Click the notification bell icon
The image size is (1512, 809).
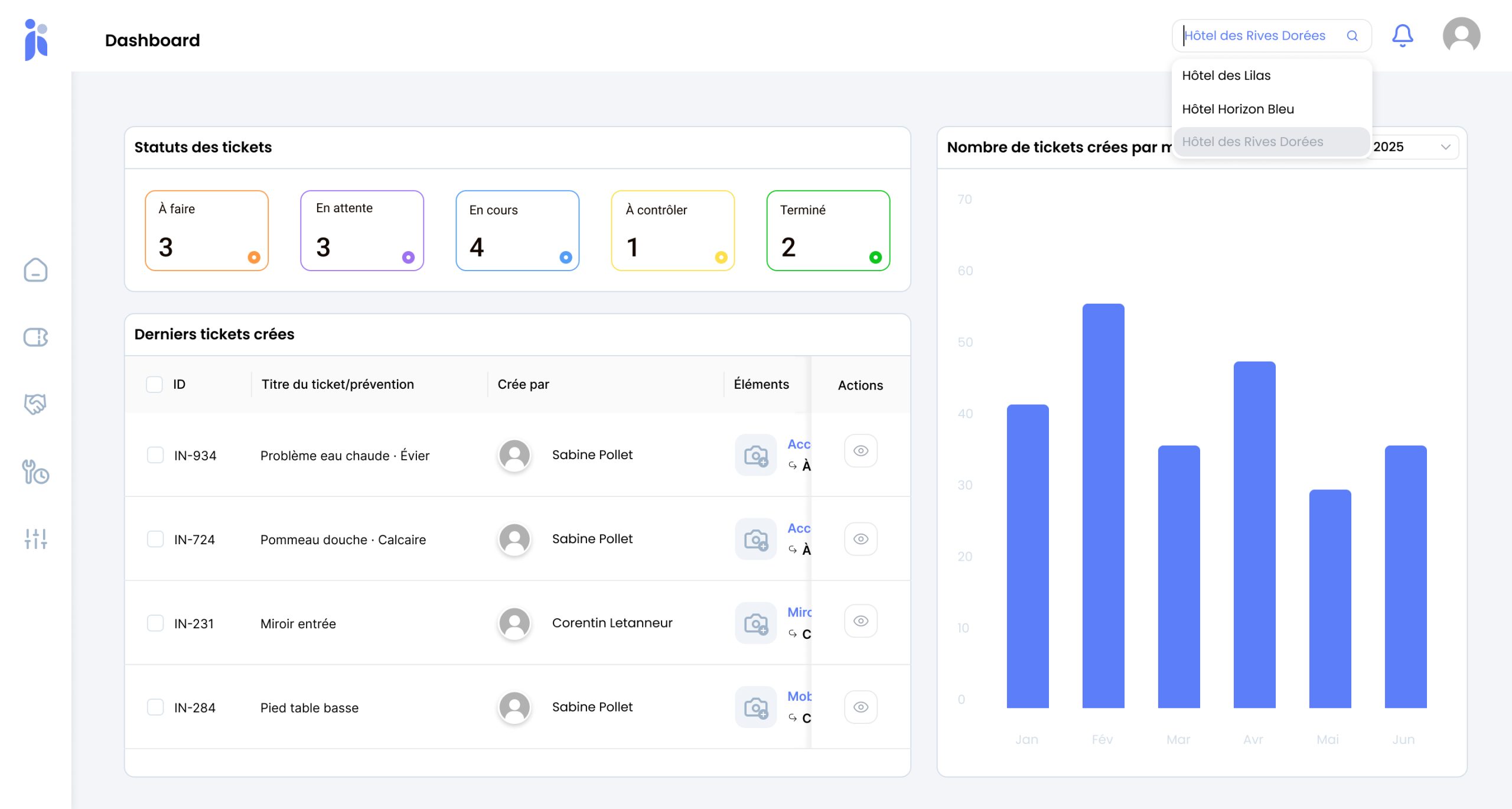coord(1402,35)
